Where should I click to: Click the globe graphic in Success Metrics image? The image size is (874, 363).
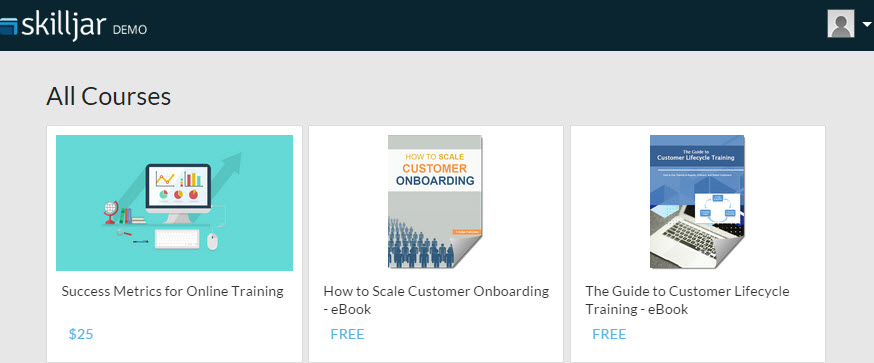(x=110, y=212)
